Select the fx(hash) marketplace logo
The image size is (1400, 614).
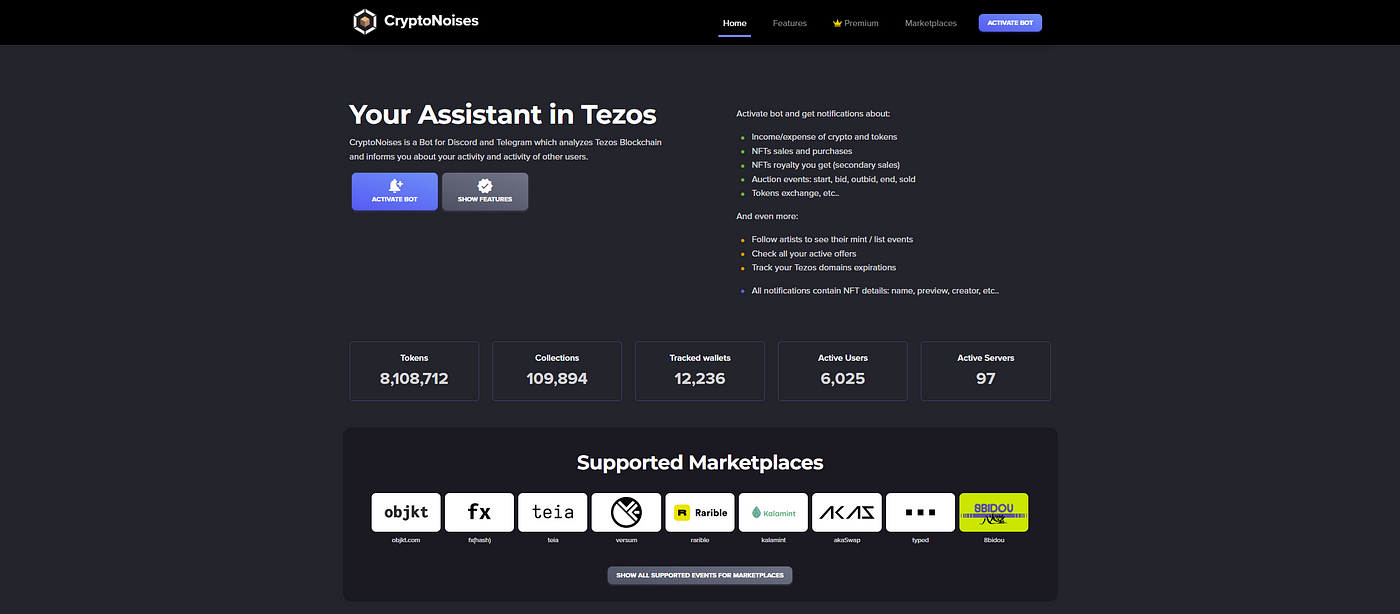tap(480, 512)
